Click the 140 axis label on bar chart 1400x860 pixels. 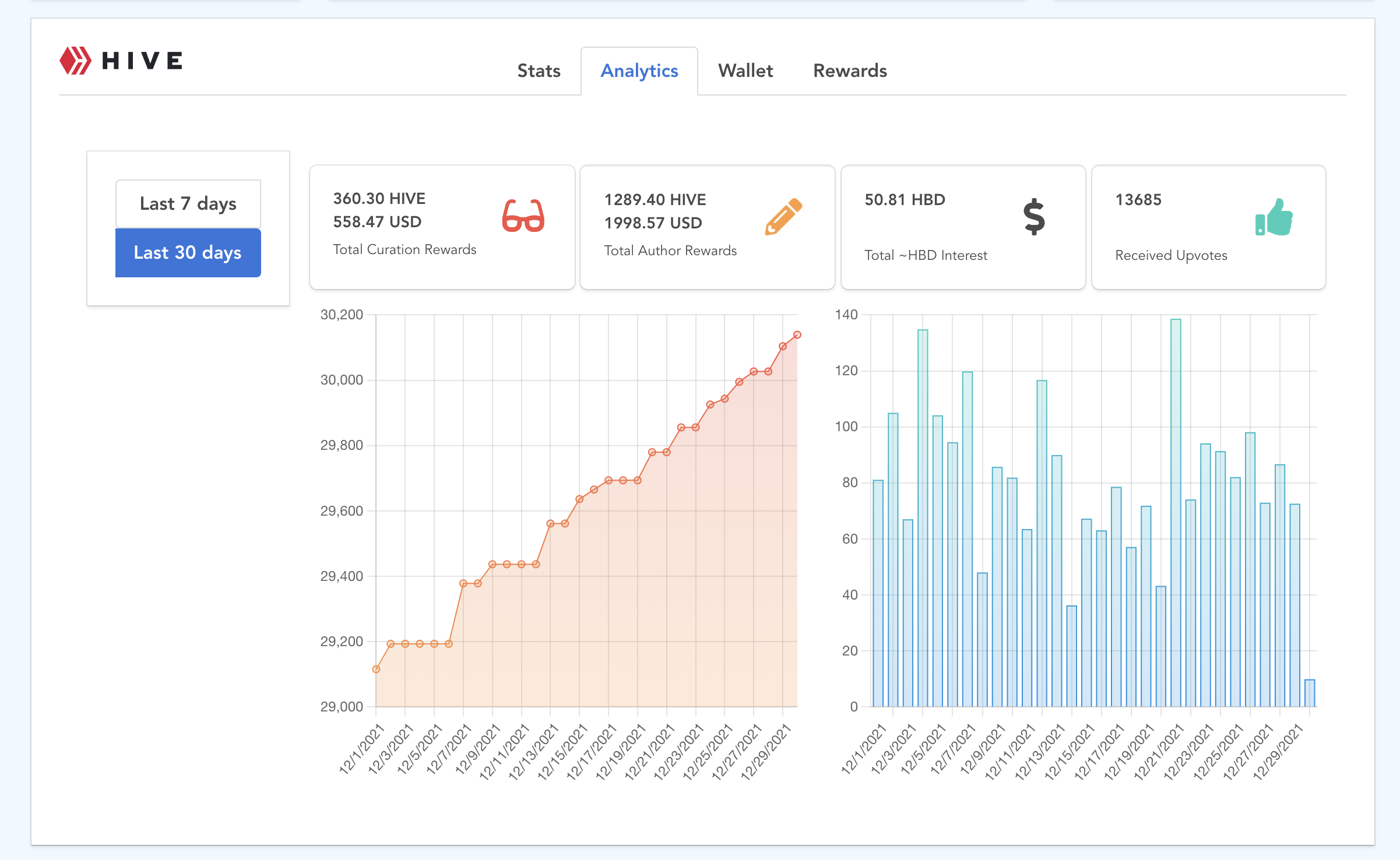pyautogui.click(x=846, y=315)
